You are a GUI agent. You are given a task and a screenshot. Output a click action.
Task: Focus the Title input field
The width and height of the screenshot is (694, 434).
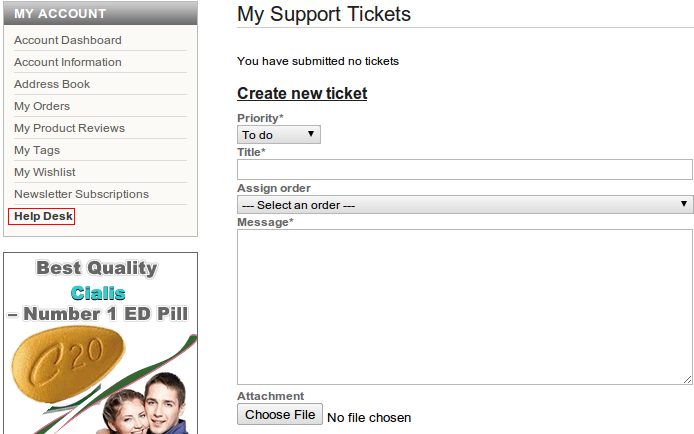[465, 169]
